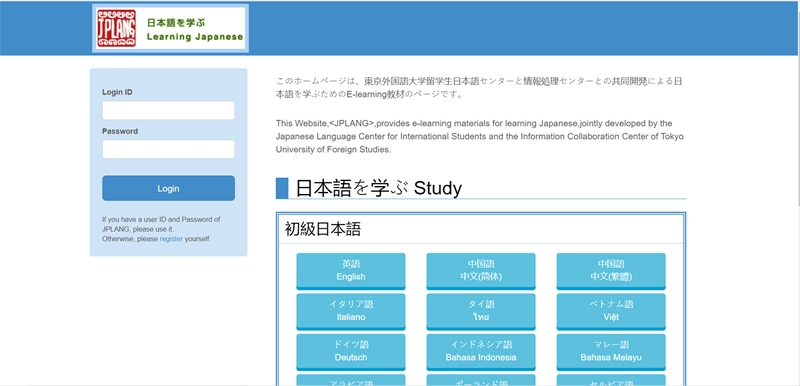This screenshot has width=800, height=386.
Task: Focus the Password input field
Action: pyautogui.click(x=168, y=149)
